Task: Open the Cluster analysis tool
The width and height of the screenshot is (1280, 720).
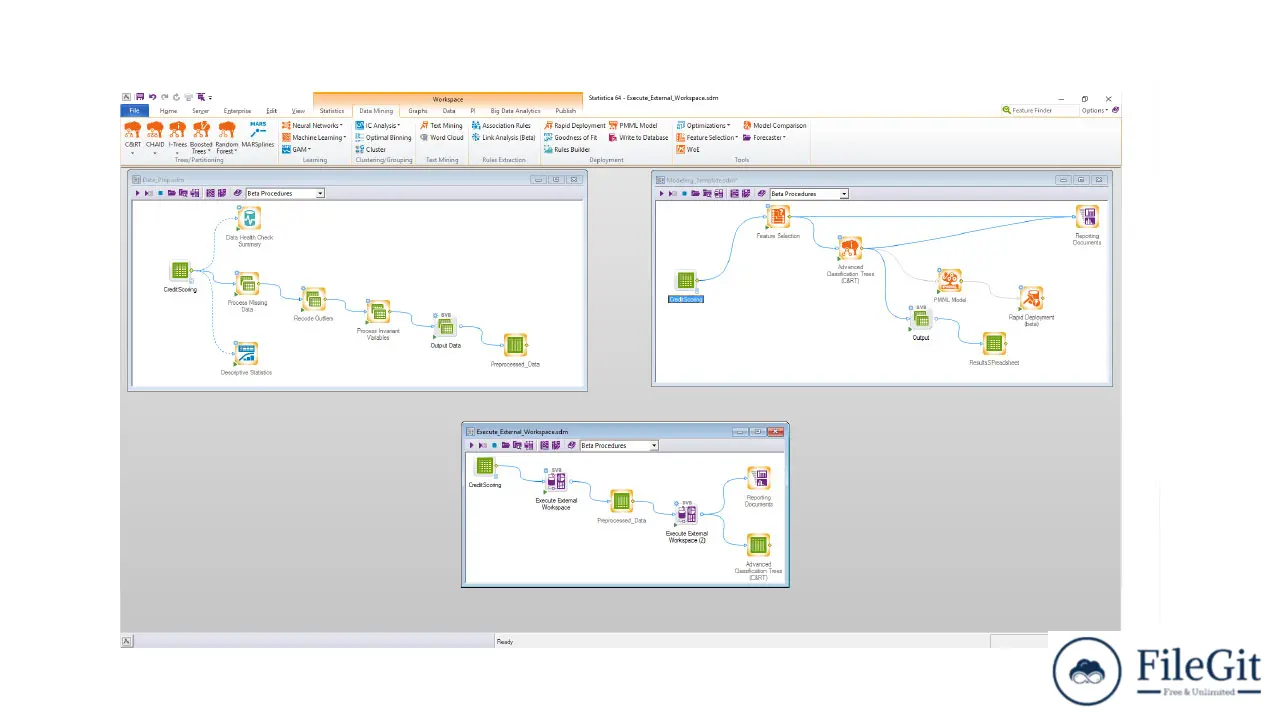Action: (x=371, y=149)
